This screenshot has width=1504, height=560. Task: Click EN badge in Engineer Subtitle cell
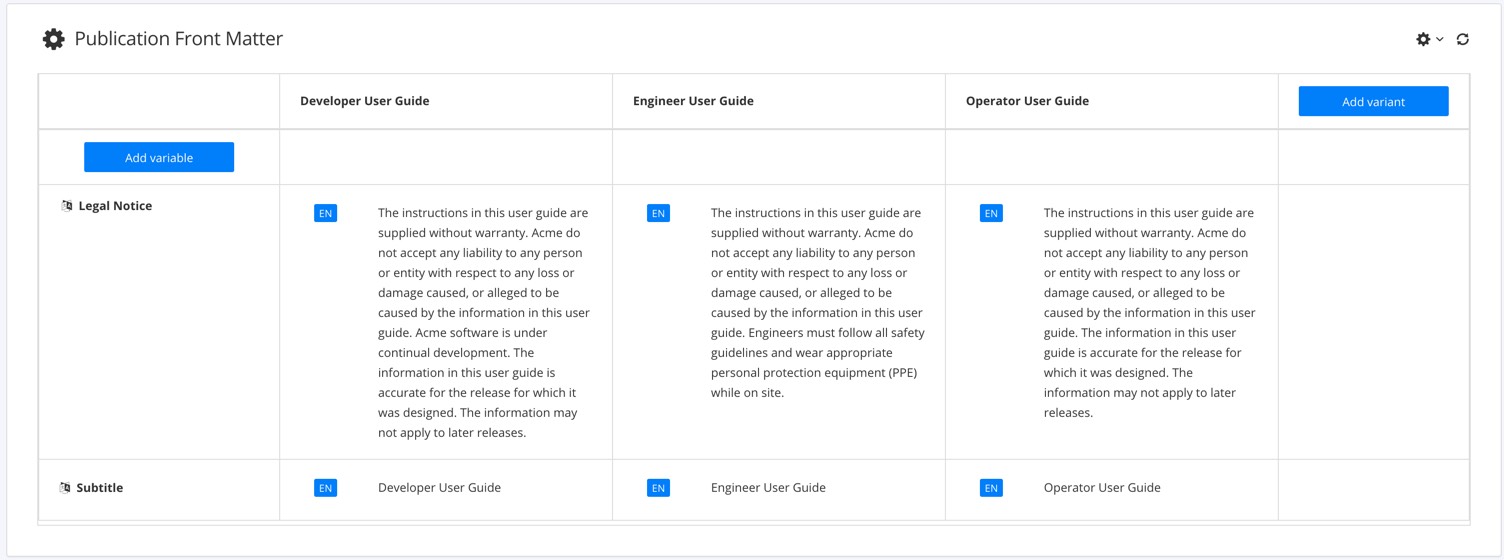(658, 488)
